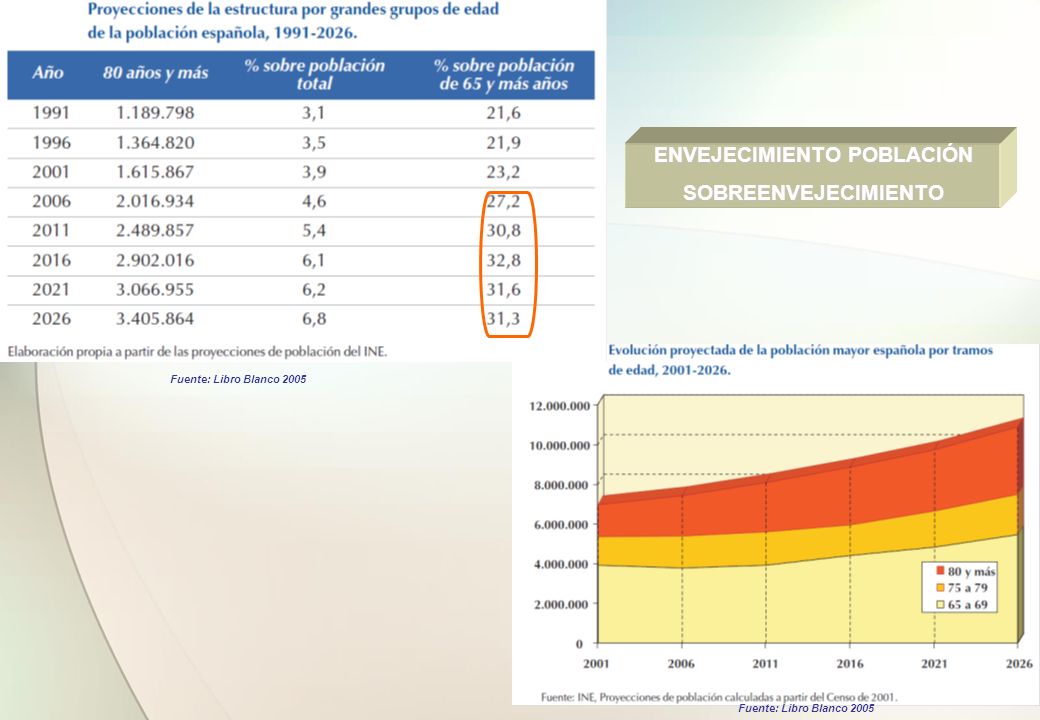Click value 2.902.016 in table
Image resolution: width=1040 pixels, height=720 pixels.
click(x=155, y=260)
